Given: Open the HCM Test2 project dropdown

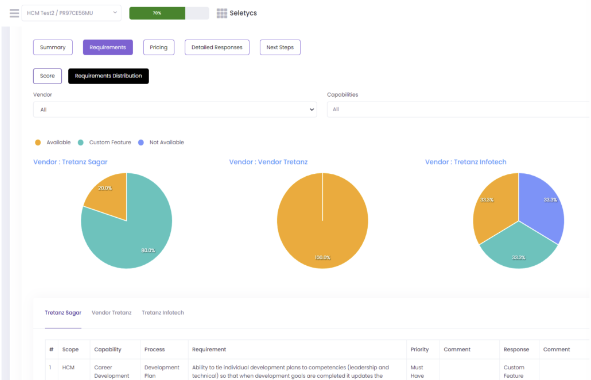Looking at the screenshot, I should point(72,13).
